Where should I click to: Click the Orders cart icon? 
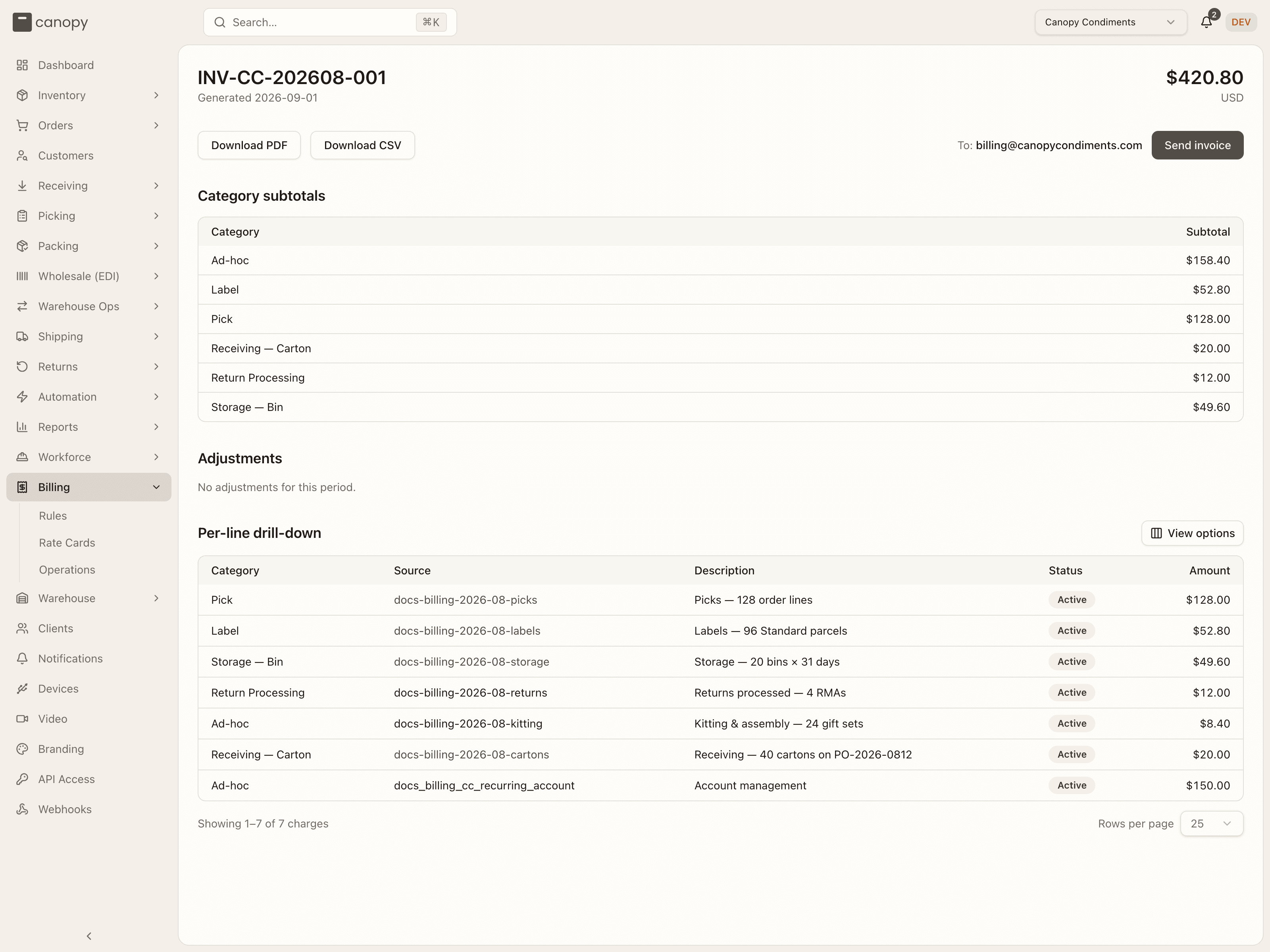pos(22,126)
